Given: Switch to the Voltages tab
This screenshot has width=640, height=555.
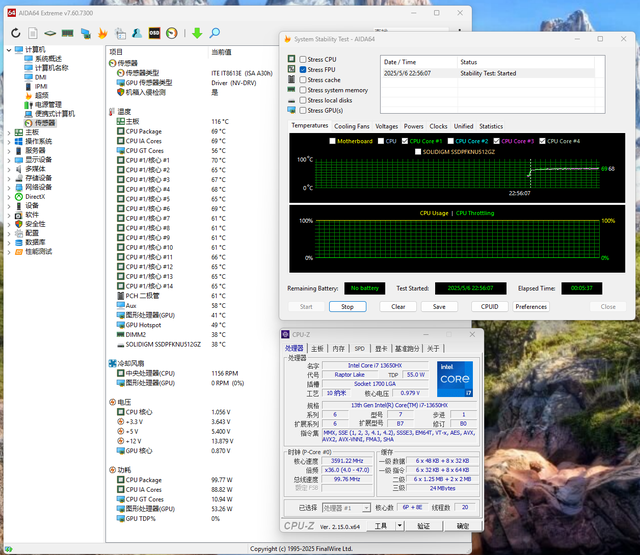Looking at the screenshot, I should pyautogui.click(x=387, y=127).
